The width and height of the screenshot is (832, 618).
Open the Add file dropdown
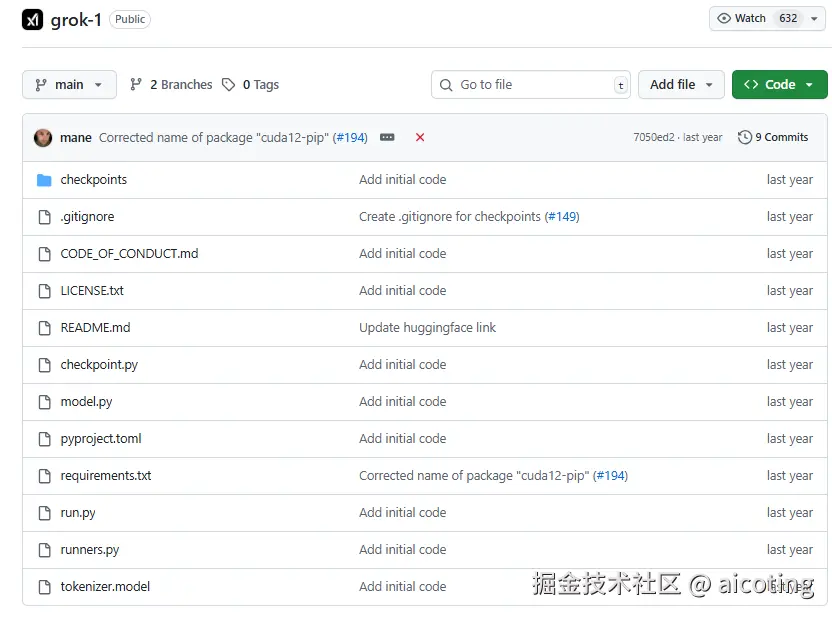681,85
